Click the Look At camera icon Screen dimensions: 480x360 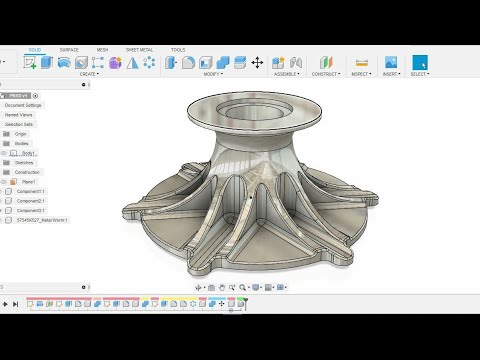pos(211,287)
